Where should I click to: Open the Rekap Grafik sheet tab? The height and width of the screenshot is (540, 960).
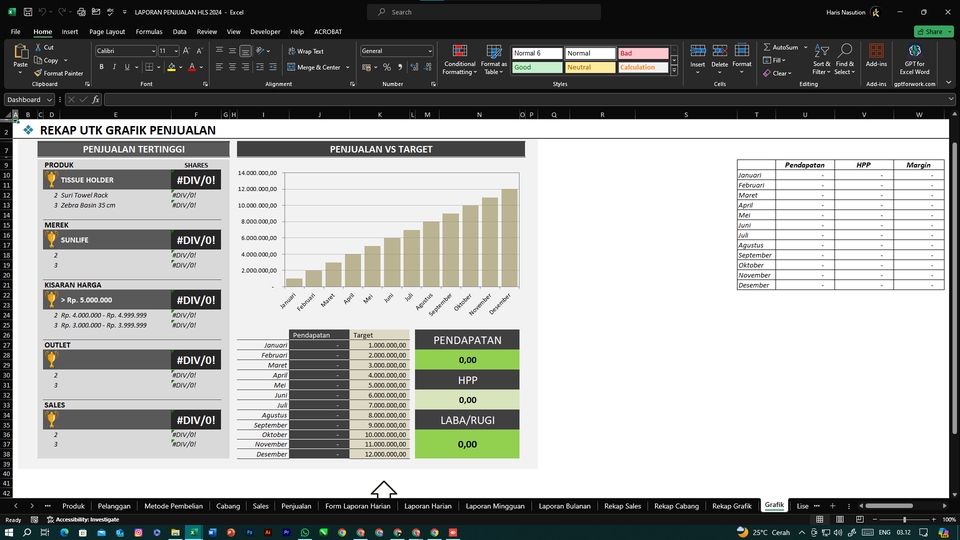coord(732,506)
